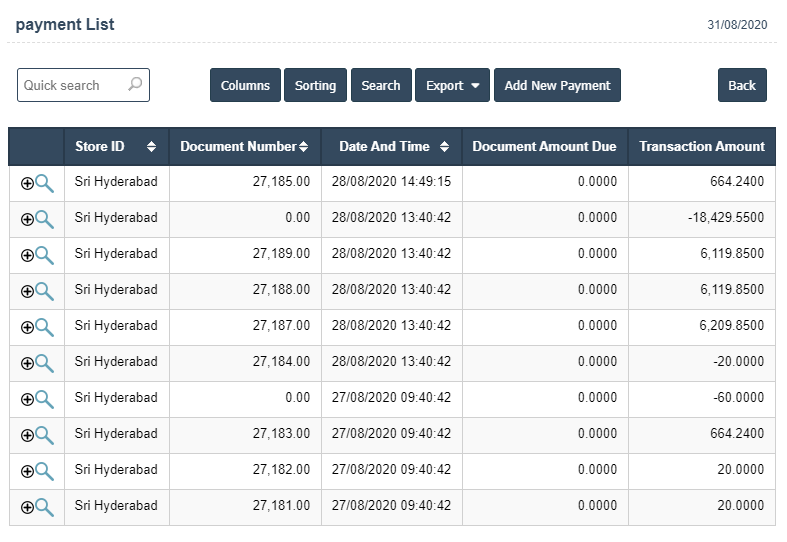Click the plus circle icon for document 27,184.00
Screen dimensions: 787x542
[27, 363]
